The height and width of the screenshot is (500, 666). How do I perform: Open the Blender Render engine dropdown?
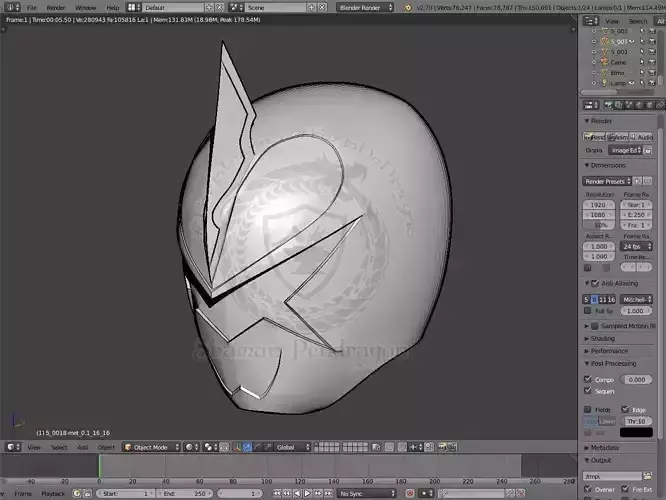coord(365,8)
